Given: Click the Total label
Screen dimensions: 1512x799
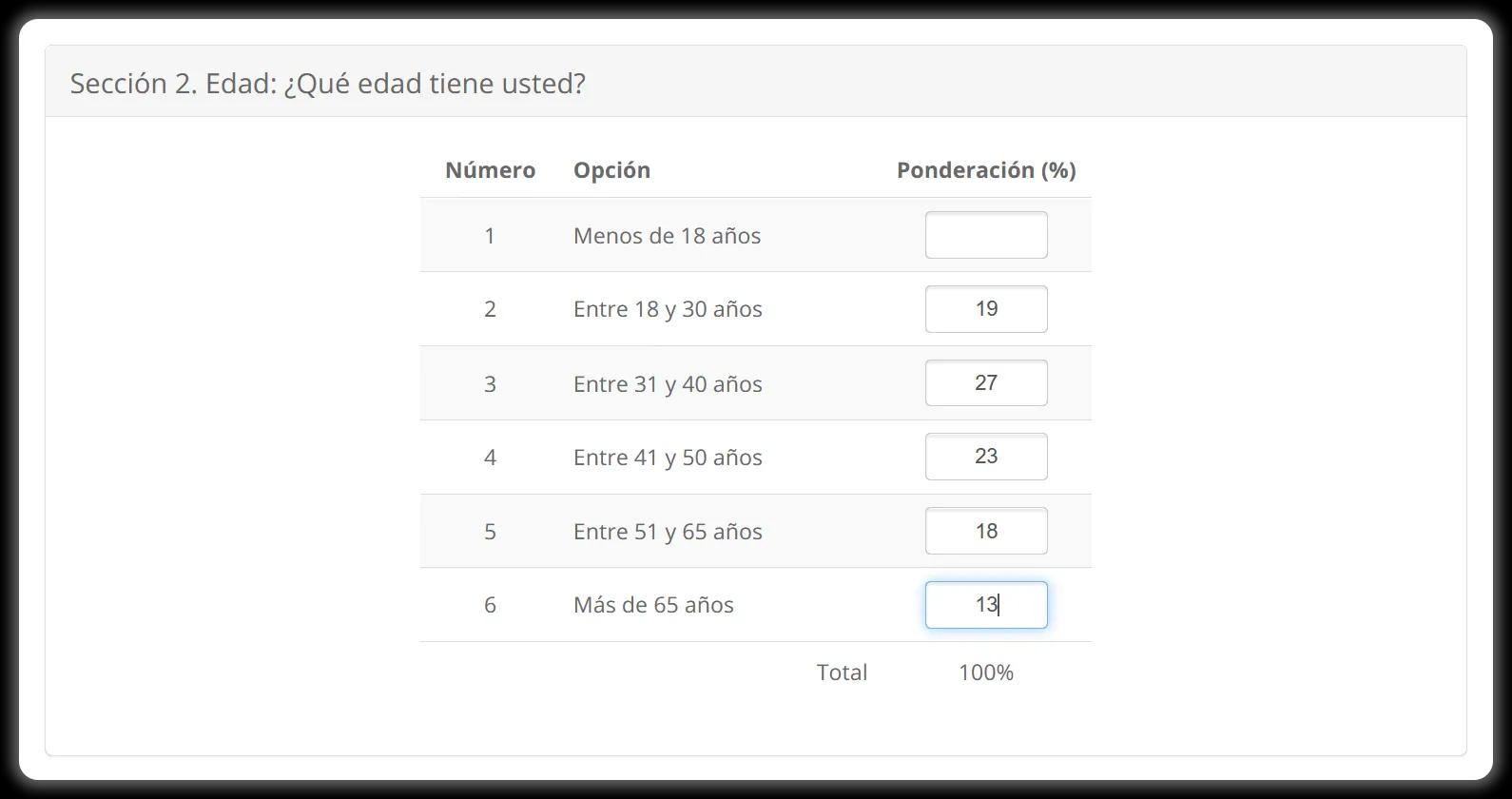Looking at the screenshot, I should [x=841, y=672].
